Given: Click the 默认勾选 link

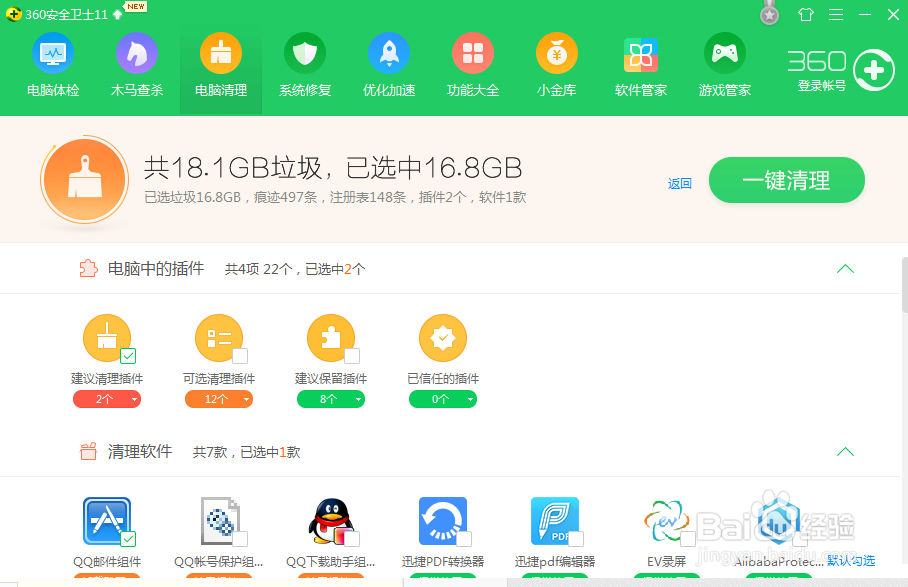Looking at the screenshot, I should (851, 560).
